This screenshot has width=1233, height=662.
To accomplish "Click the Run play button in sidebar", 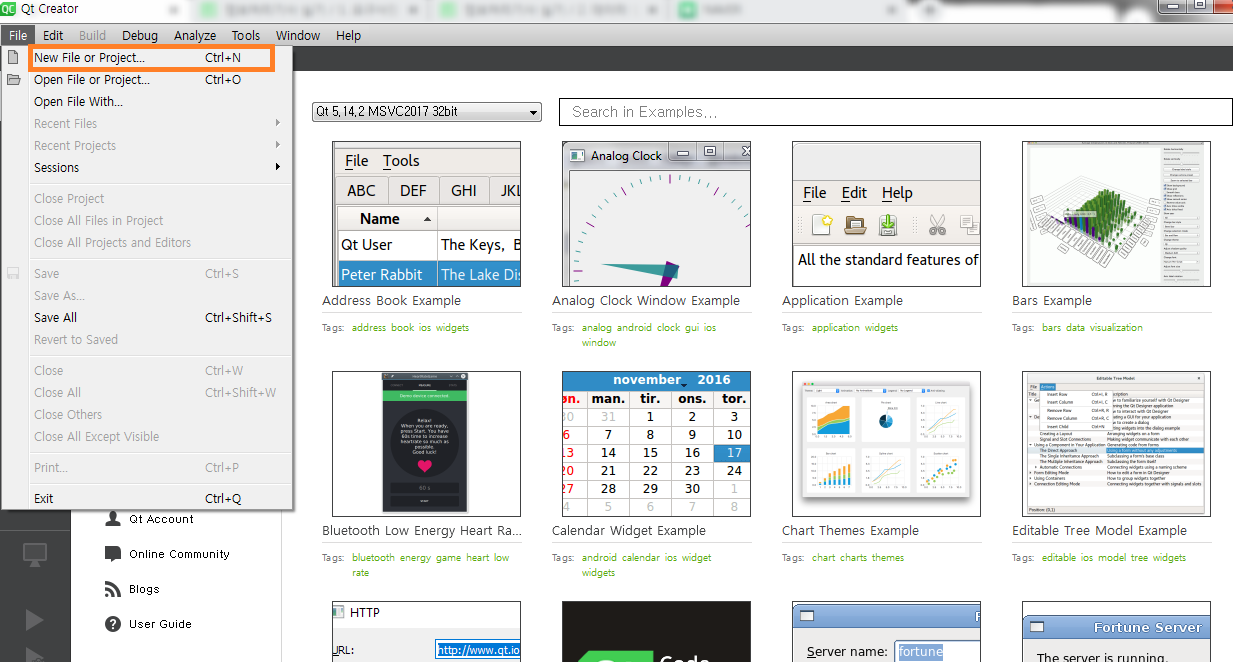I will 35,620.
